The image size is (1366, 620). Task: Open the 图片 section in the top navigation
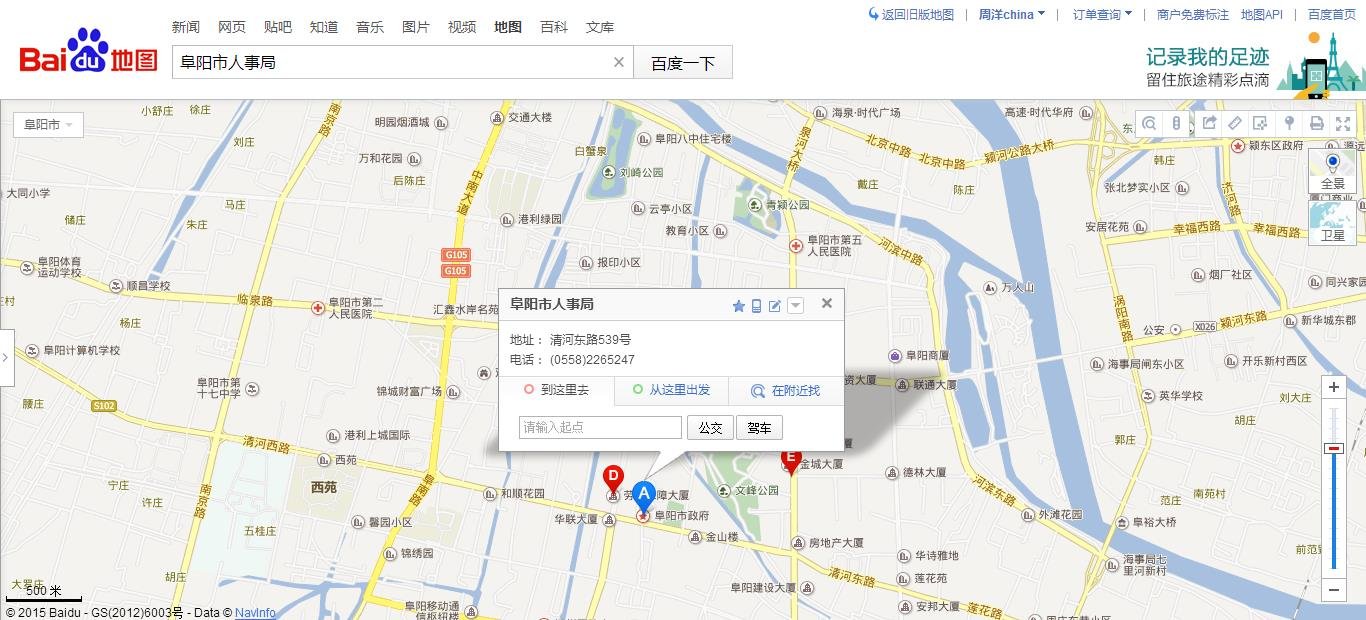[415, 27]
